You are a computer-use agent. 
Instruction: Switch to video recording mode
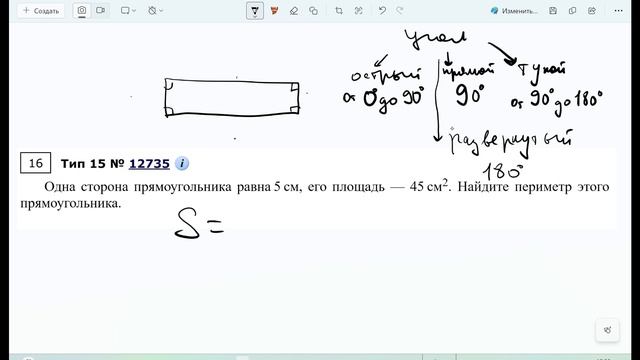(100, 11)
